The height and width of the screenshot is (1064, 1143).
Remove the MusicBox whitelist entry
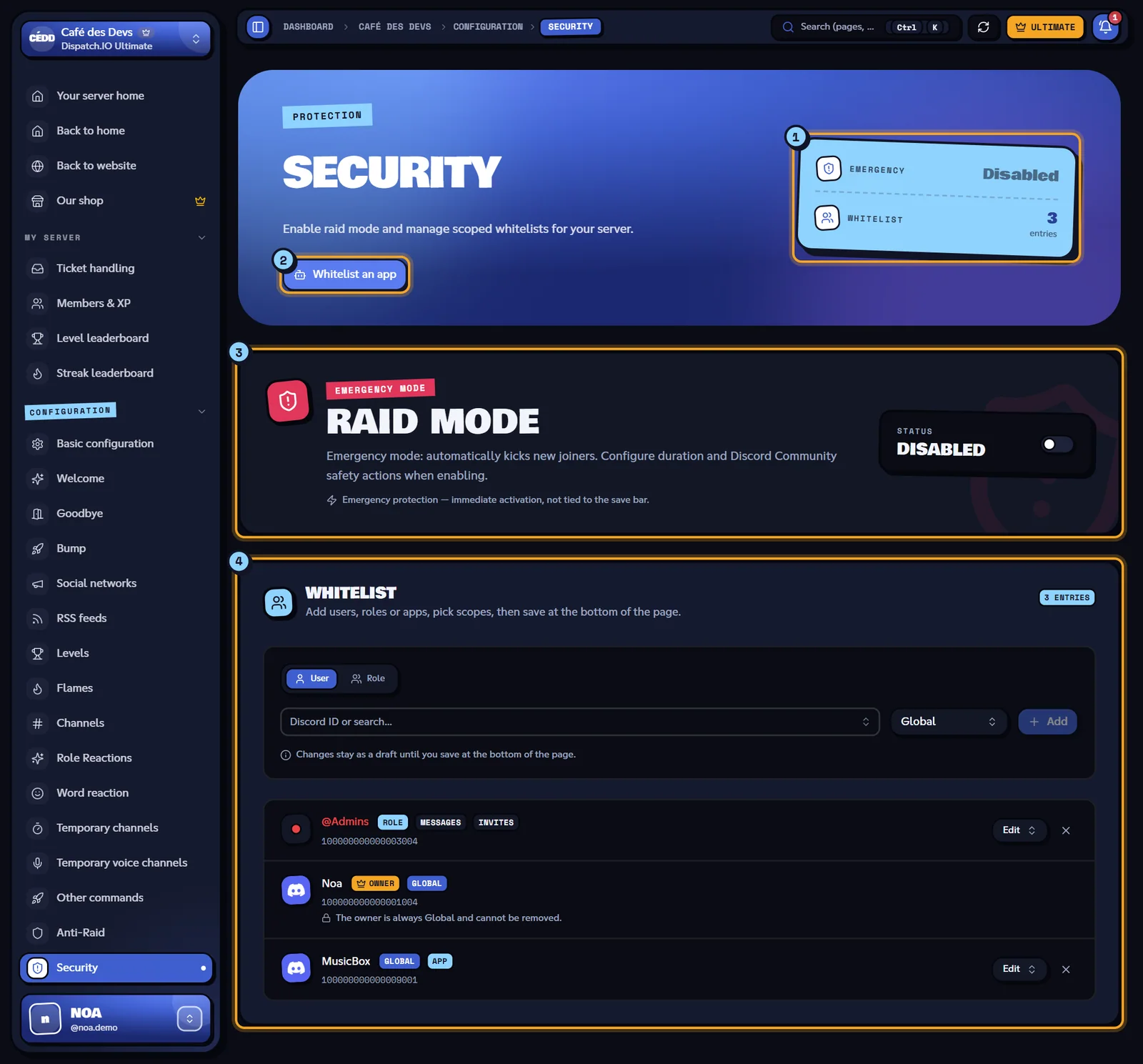click(x=1066, y=970)
